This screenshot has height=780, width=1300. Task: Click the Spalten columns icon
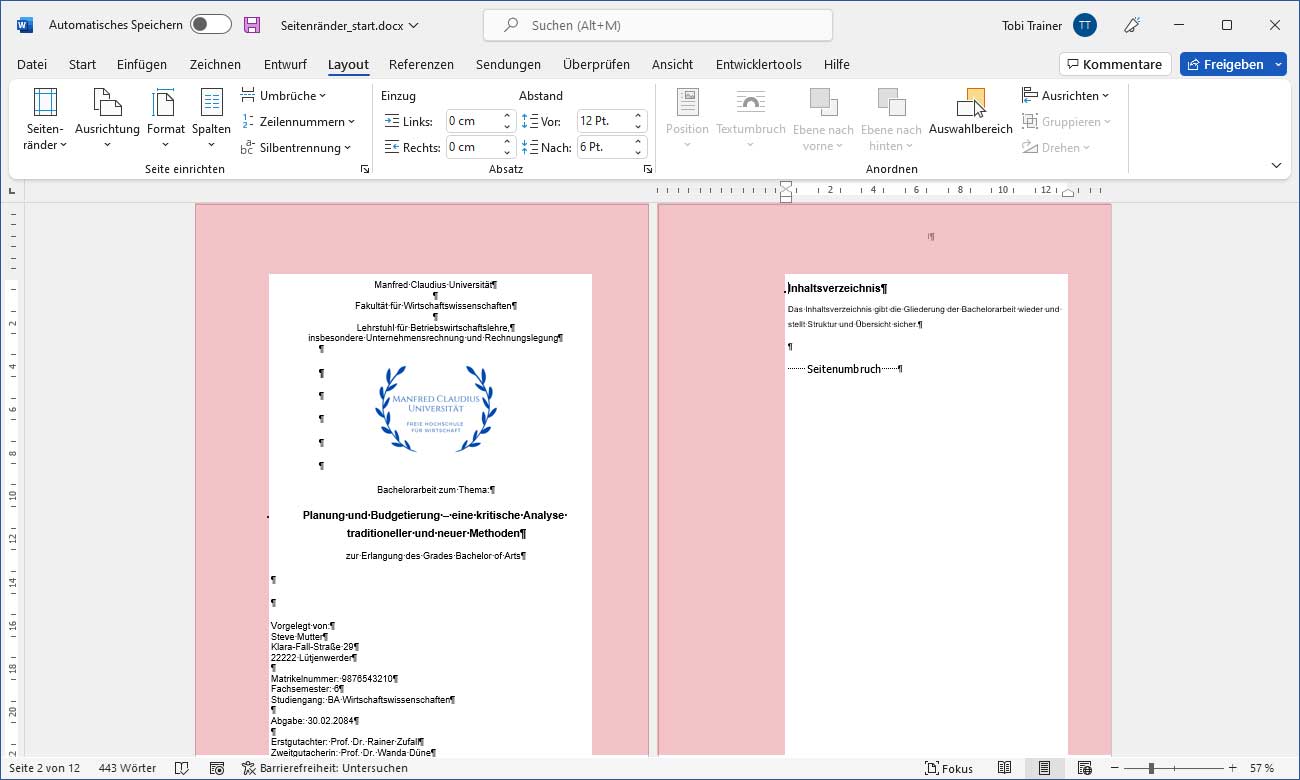211,104
